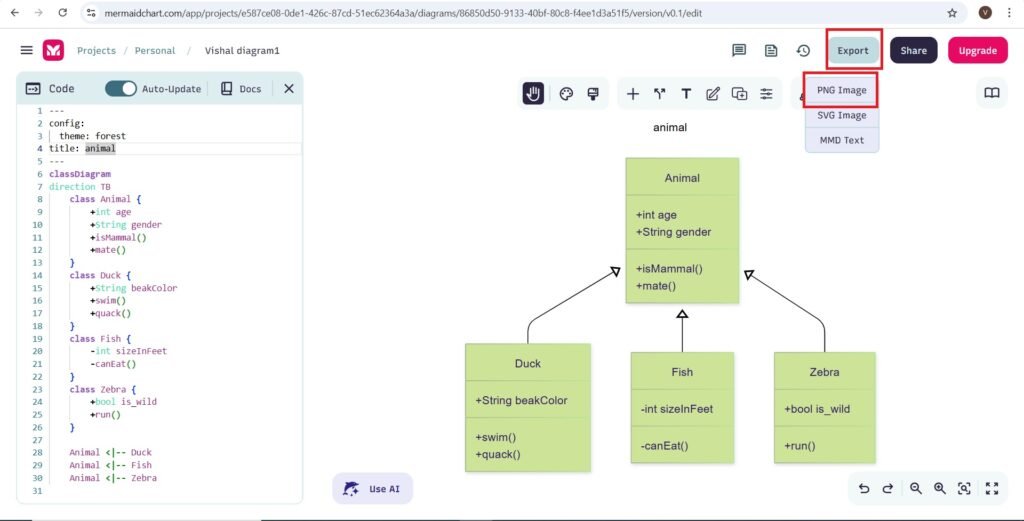The image size is (1024, 521).
Task: Choose PNG Image from export menu
Action: tap(841, 90)
